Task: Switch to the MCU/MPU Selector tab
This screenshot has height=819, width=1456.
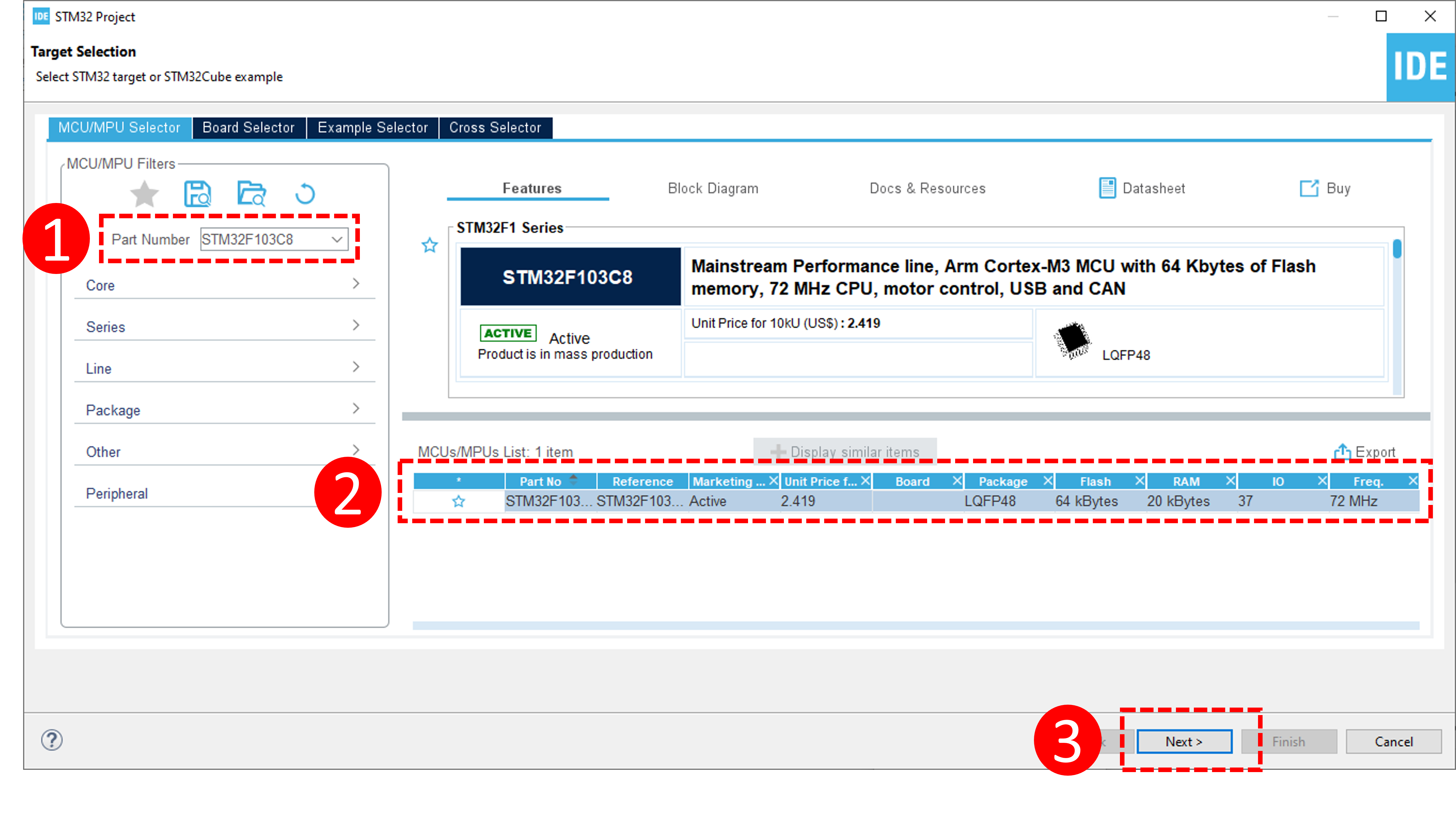Action: (x=119, y=128)
